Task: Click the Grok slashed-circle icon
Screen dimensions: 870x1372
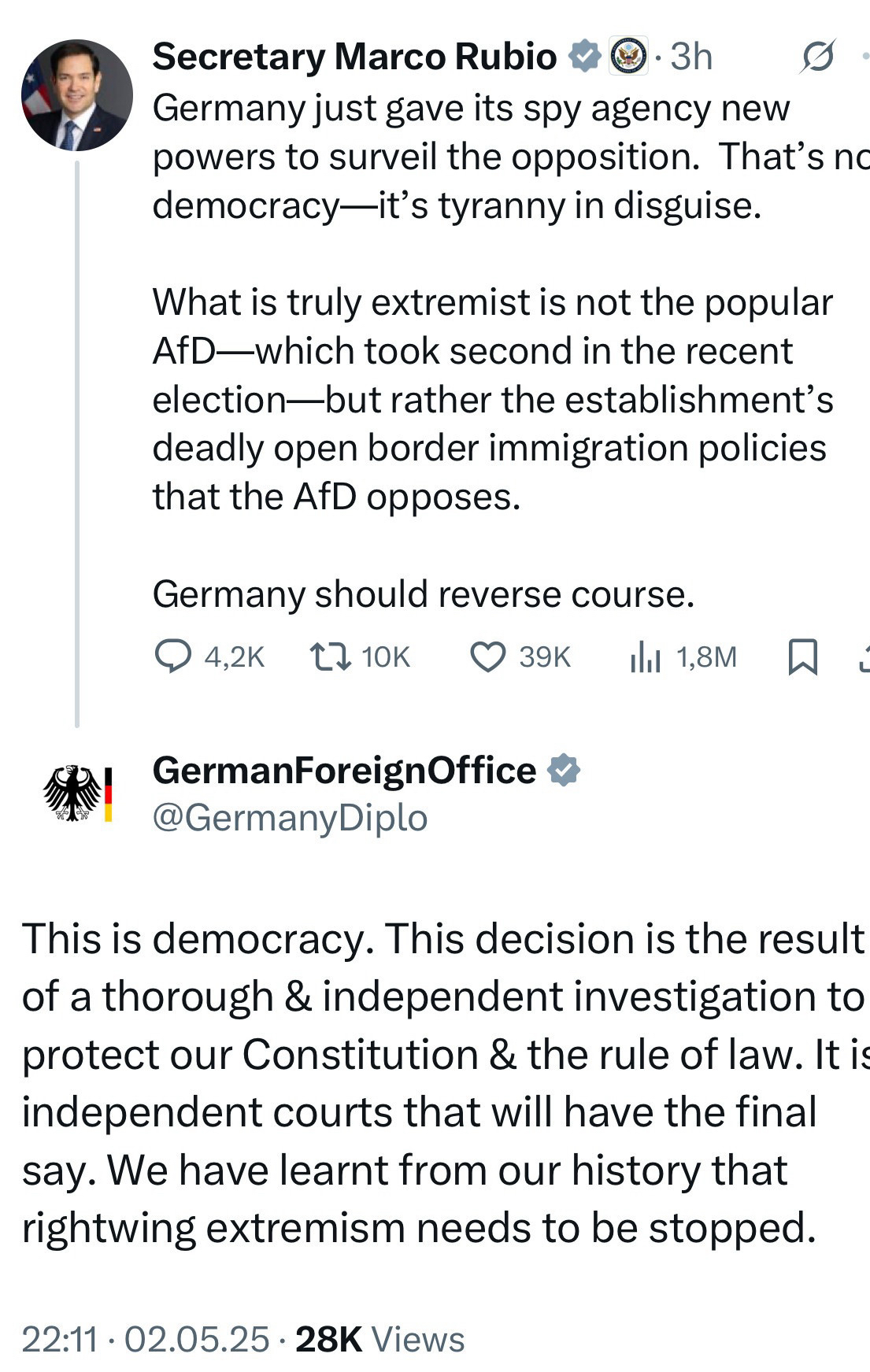Action: tap(818, 57)
